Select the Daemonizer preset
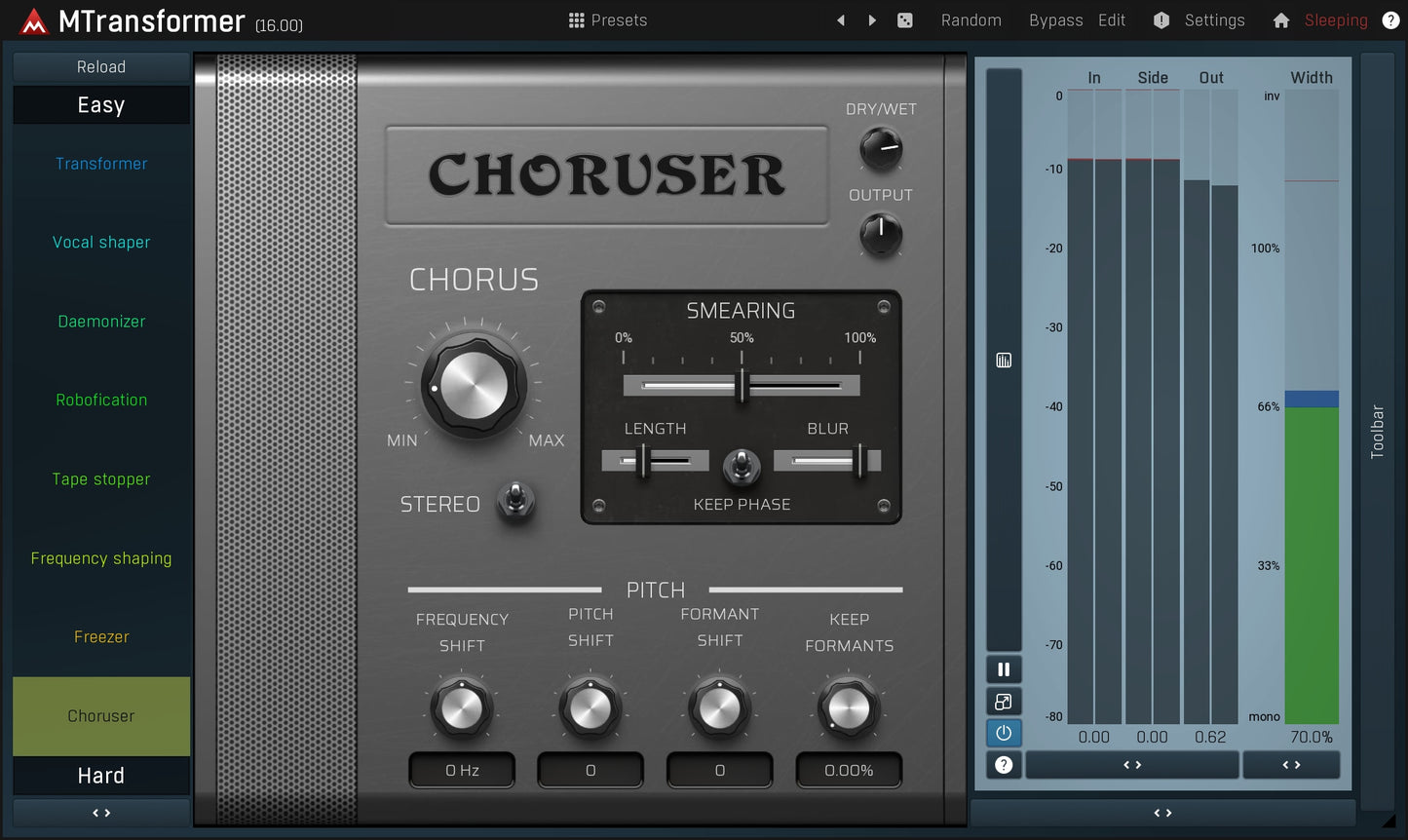The image size is (1408, 840). (100, 321)
